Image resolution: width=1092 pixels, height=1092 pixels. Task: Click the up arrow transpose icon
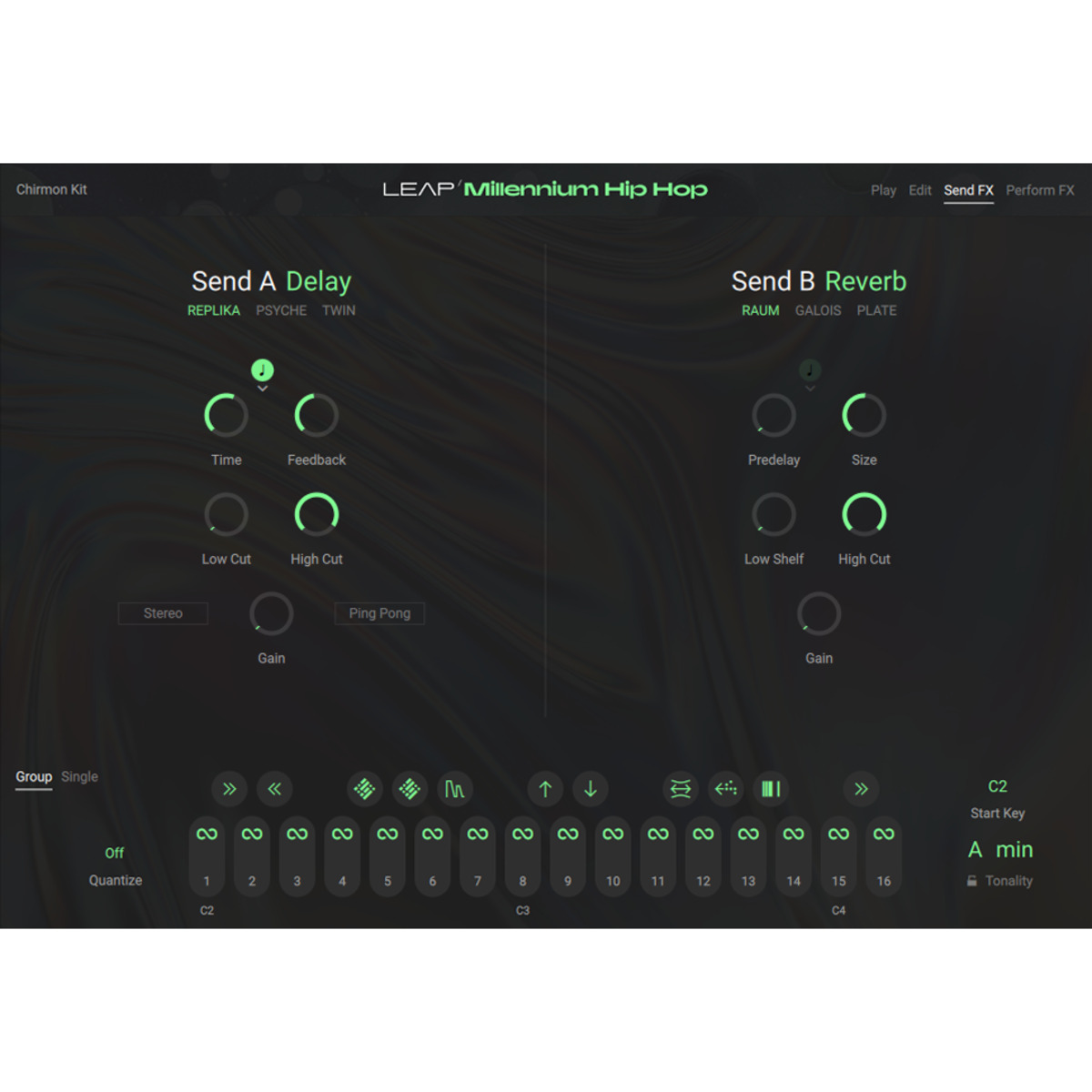click(545, 789)
